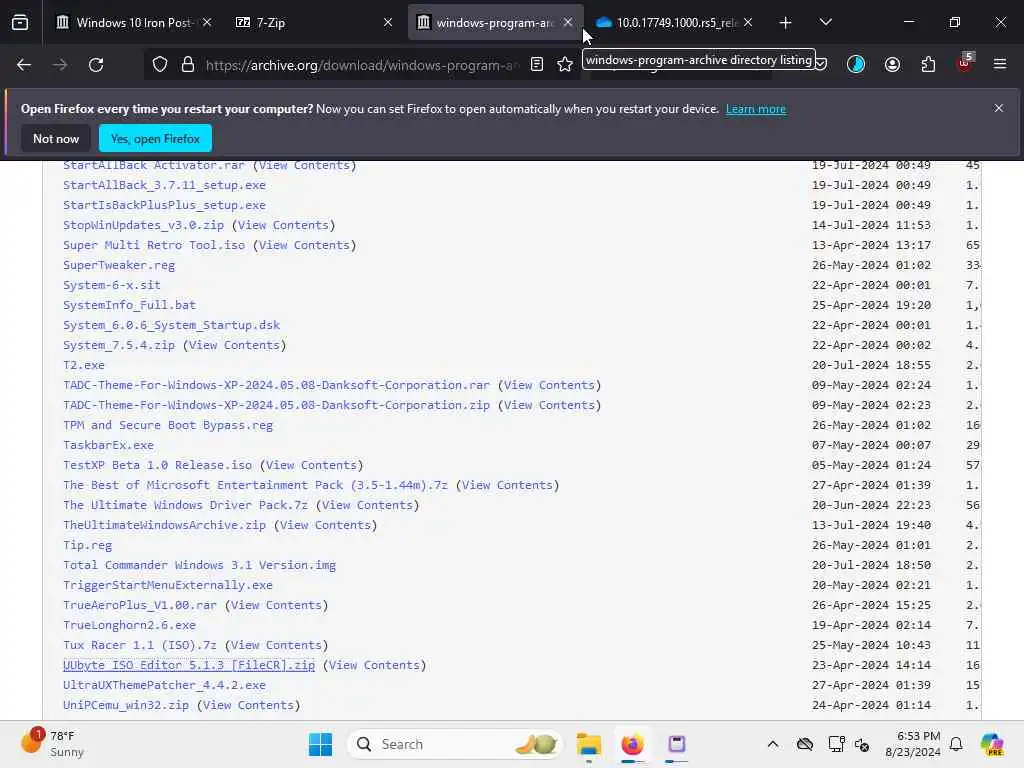Close the 10.0.17749.1000.rs5_rel tab
This screenshot has width=1024, height=768.
[748, 22]
